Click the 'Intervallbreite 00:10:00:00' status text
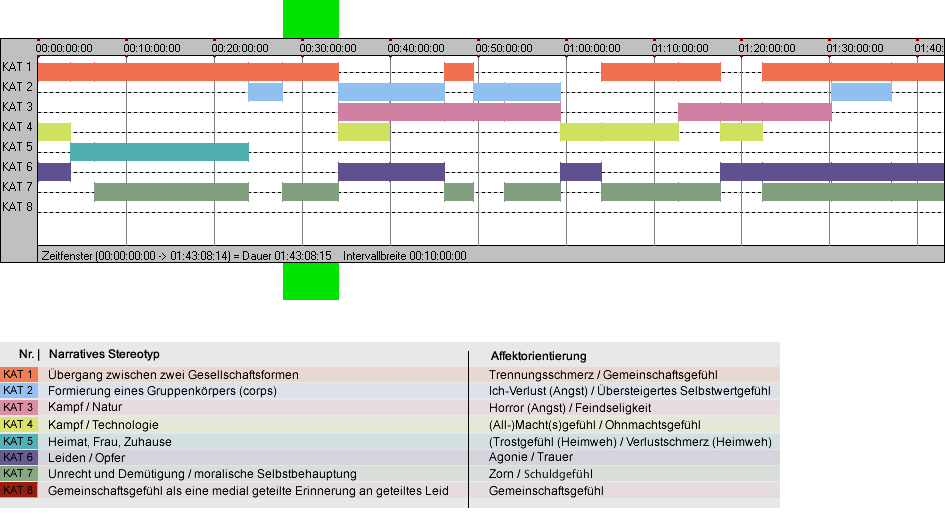The height and width of the screenshot is (530, 945). click(x=405, y=256)
